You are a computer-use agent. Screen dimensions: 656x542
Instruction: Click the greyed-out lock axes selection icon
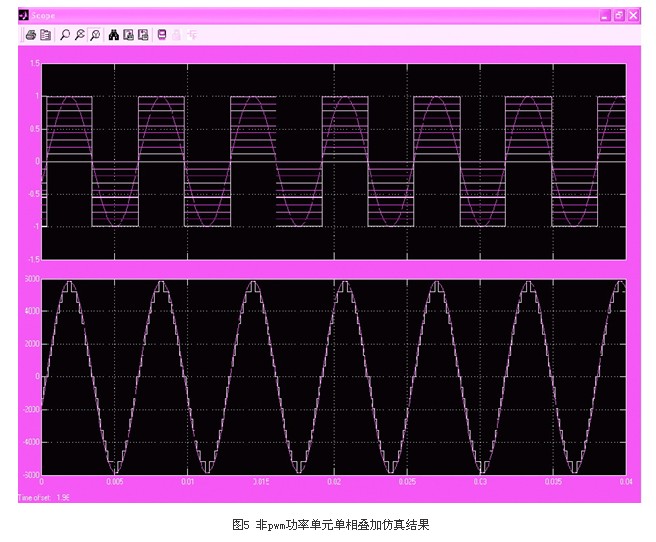177,35
